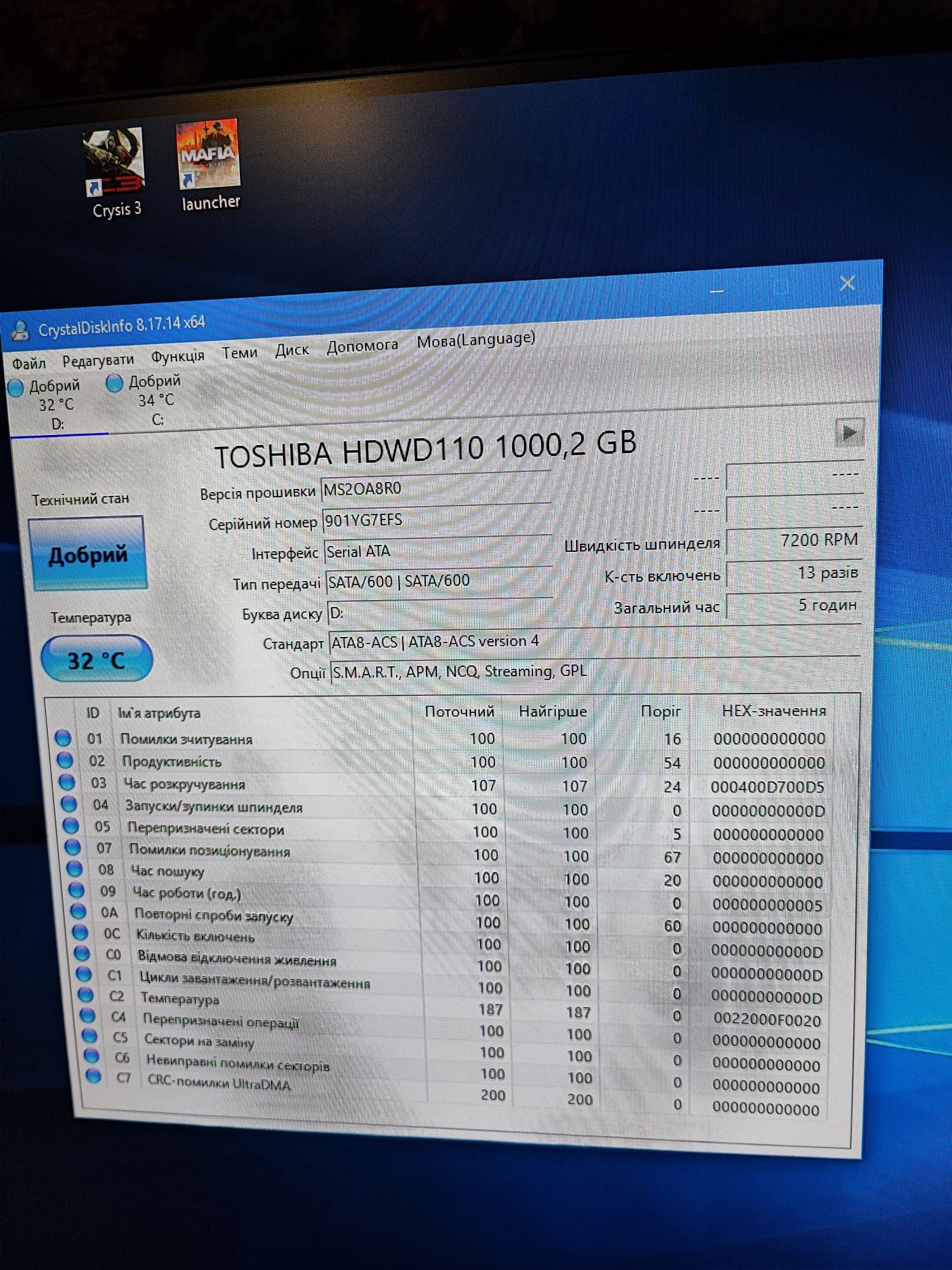Screen dimensions: 952x1270
Task: Click status circle of attribute 01 Помилки зчитування
Action: tap(62, 737)
